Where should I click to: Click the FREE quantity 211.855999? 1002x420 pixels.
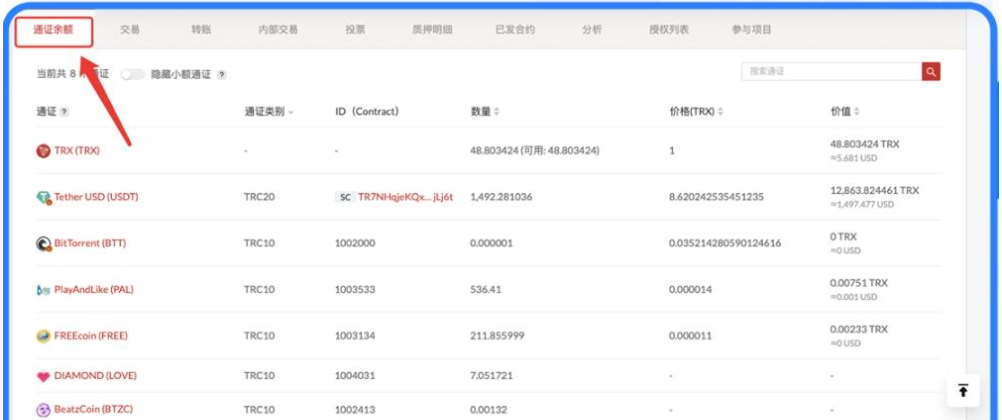coord(496,336)
